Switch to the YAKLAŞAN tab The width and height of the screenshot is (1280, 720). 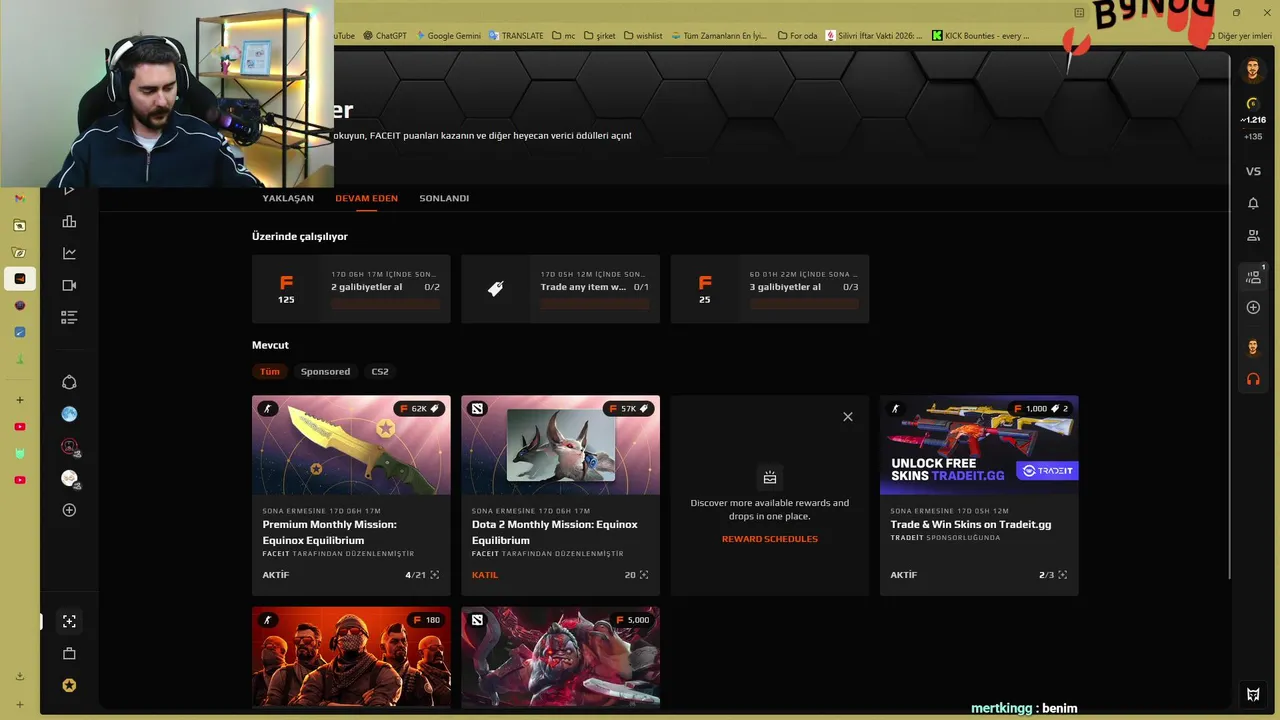[x=288, y=198]
